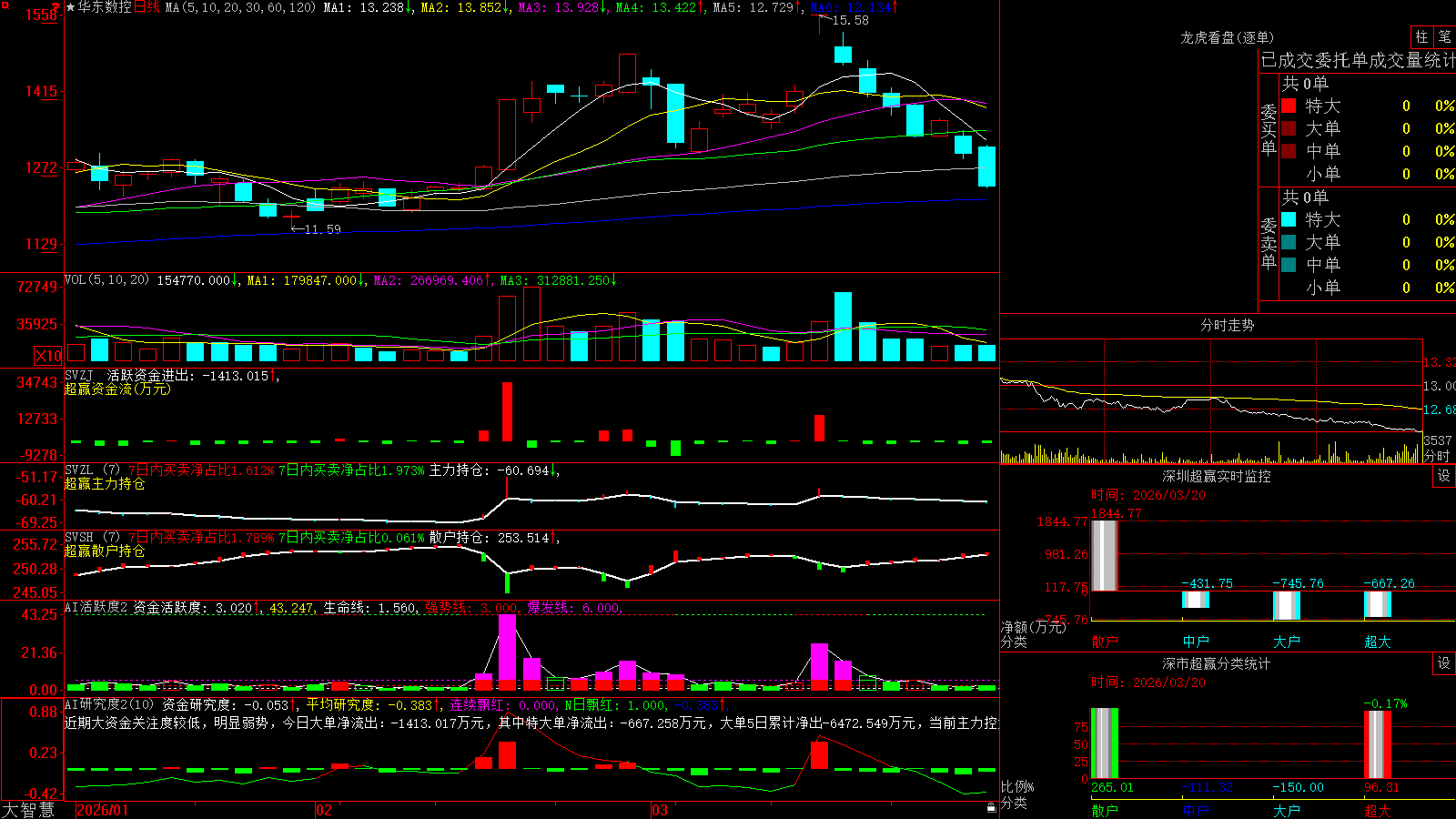Image resolution: width=1456 pixels, height=819 pixels.
Task: Click the red 特大 buy-order swatch
Action: click(1289, 106)
